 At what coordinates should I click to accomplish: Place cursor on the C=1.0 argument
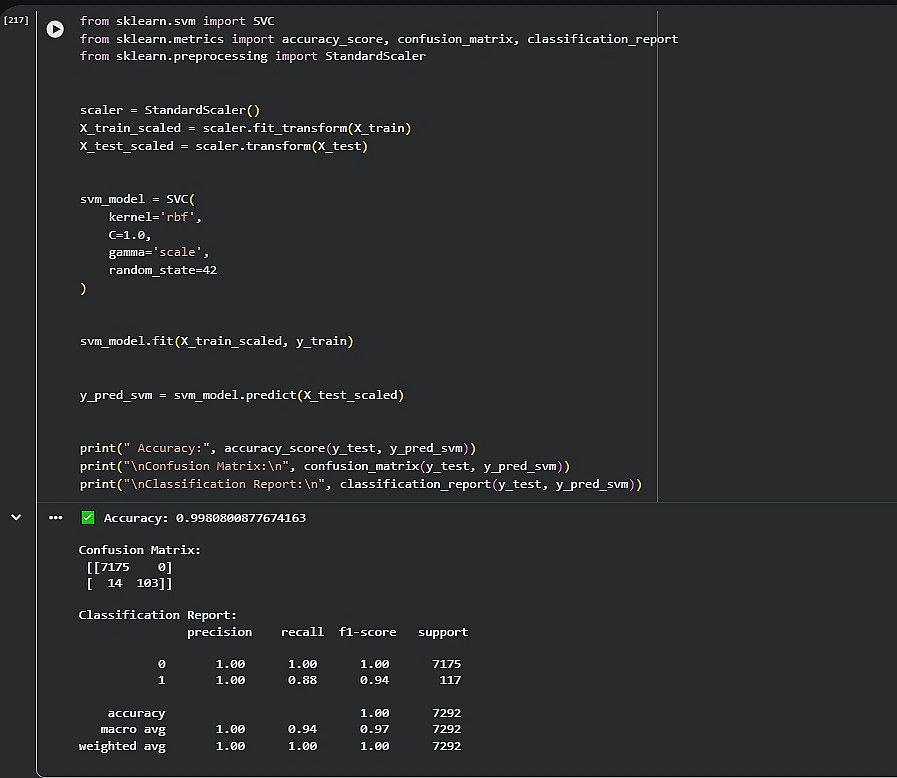130,235
